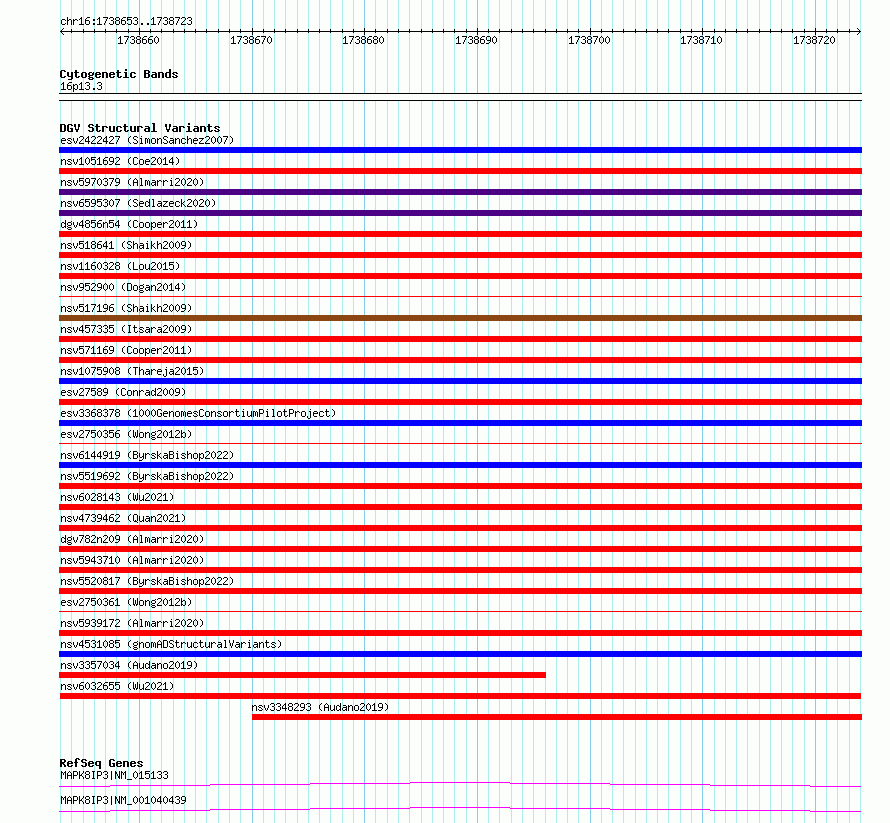
Task: Click ruler position 1738700
Action: (589, 40)
